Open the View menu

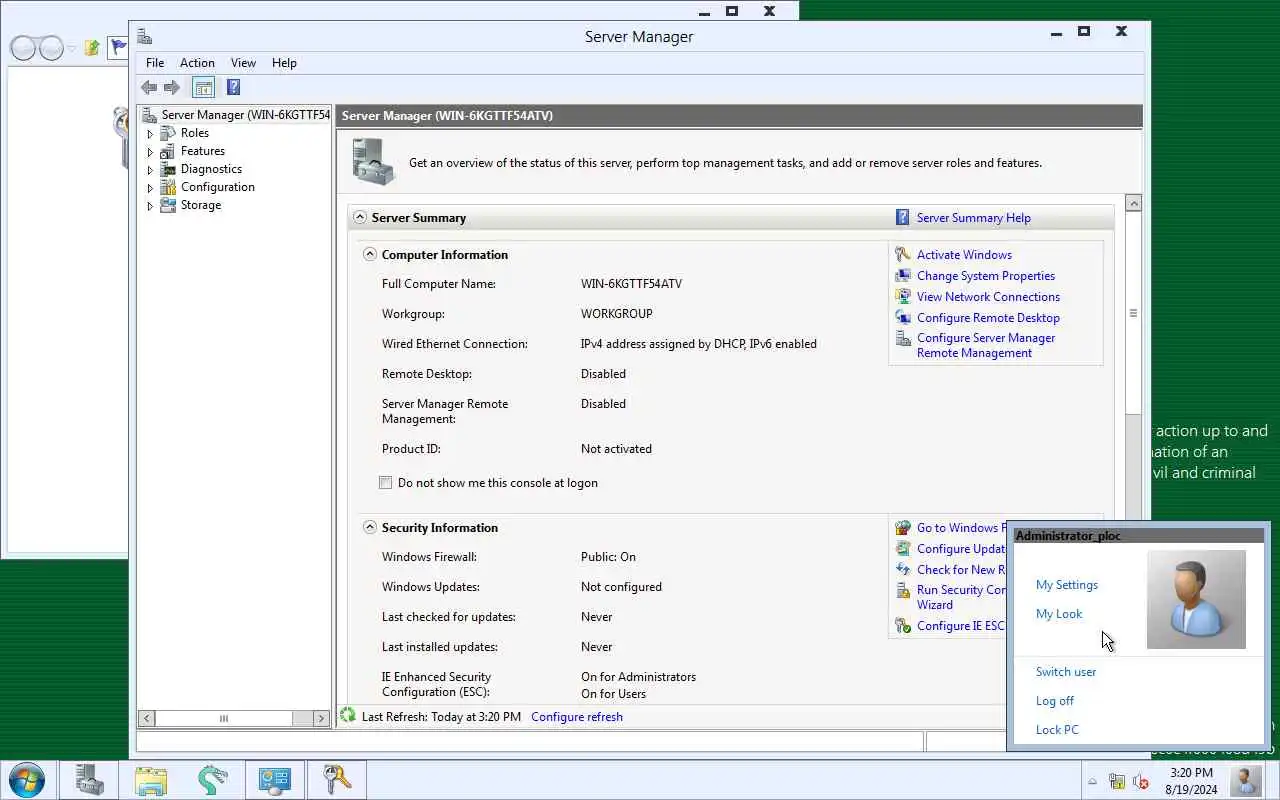point(243,63)
